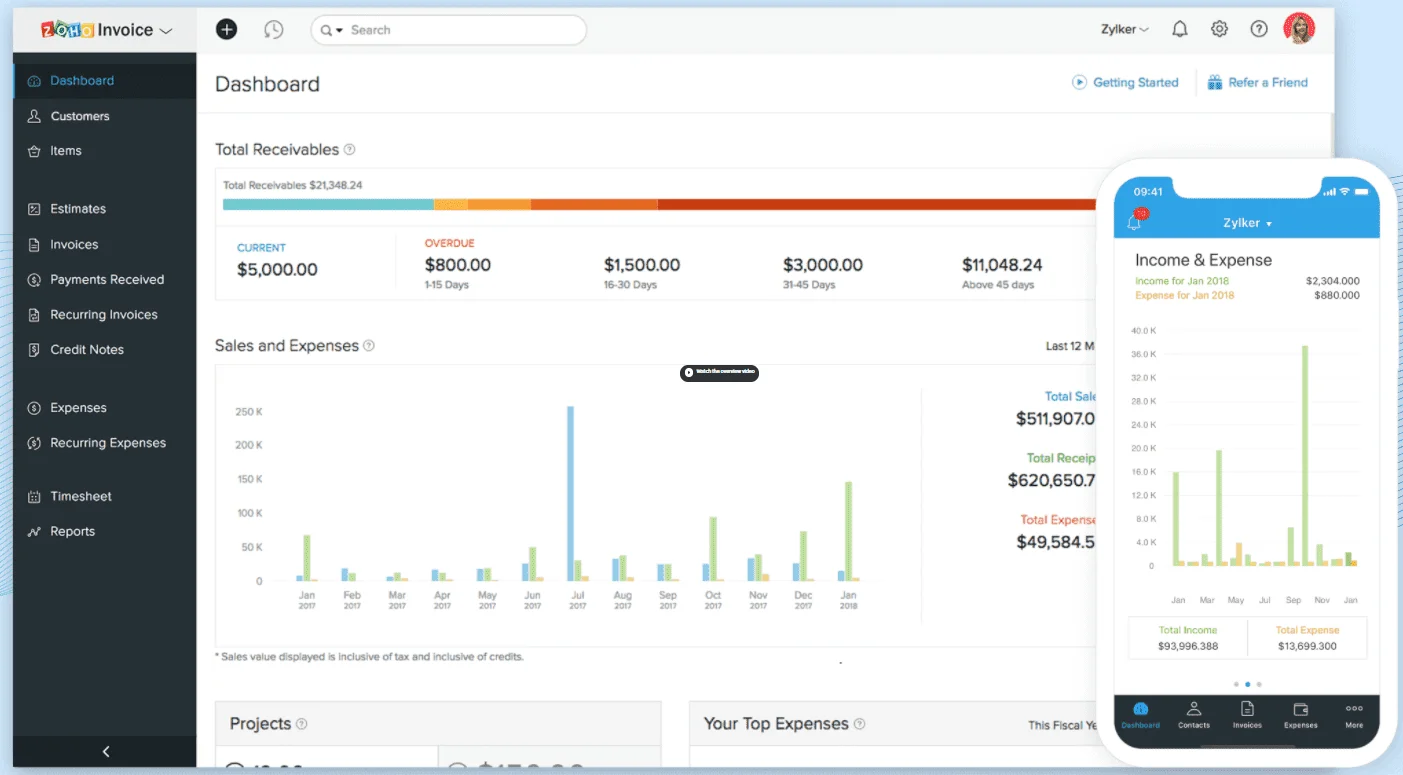Click the search magnifier icon

coord(326,31)
